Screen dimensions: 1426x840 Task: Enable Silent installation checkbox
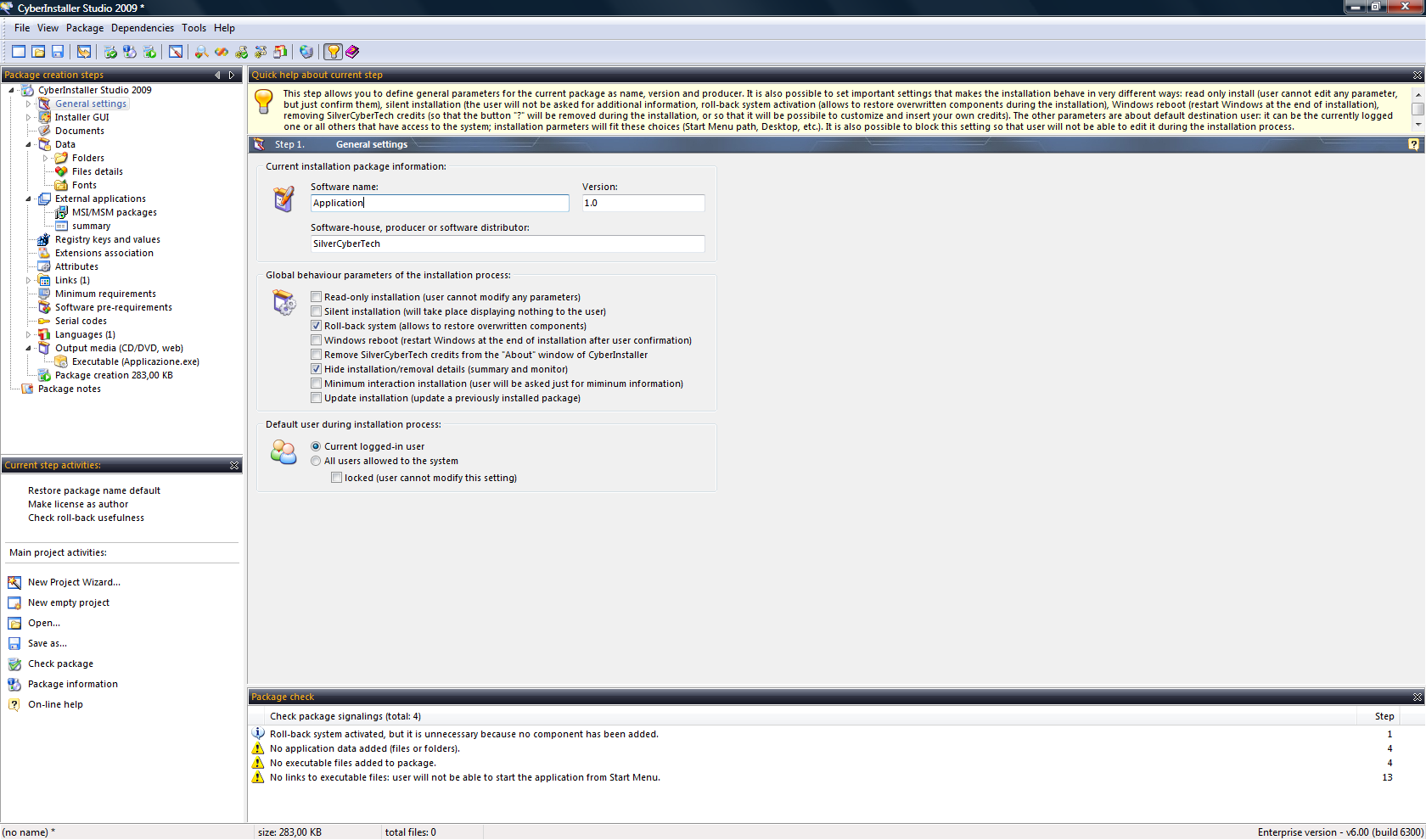pyautogui.click(x=316, y=311)
